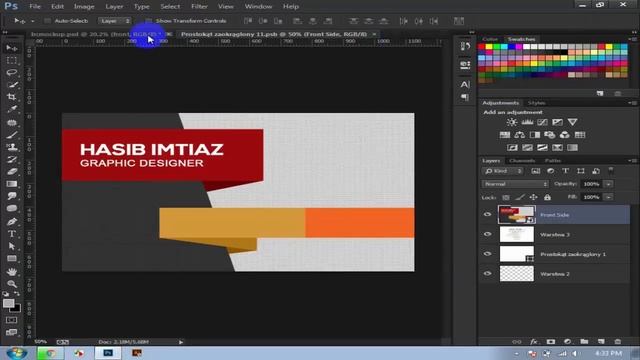Open the blend mode Normal dropdown
Screen dimensions: 640x360
point(515,184)
